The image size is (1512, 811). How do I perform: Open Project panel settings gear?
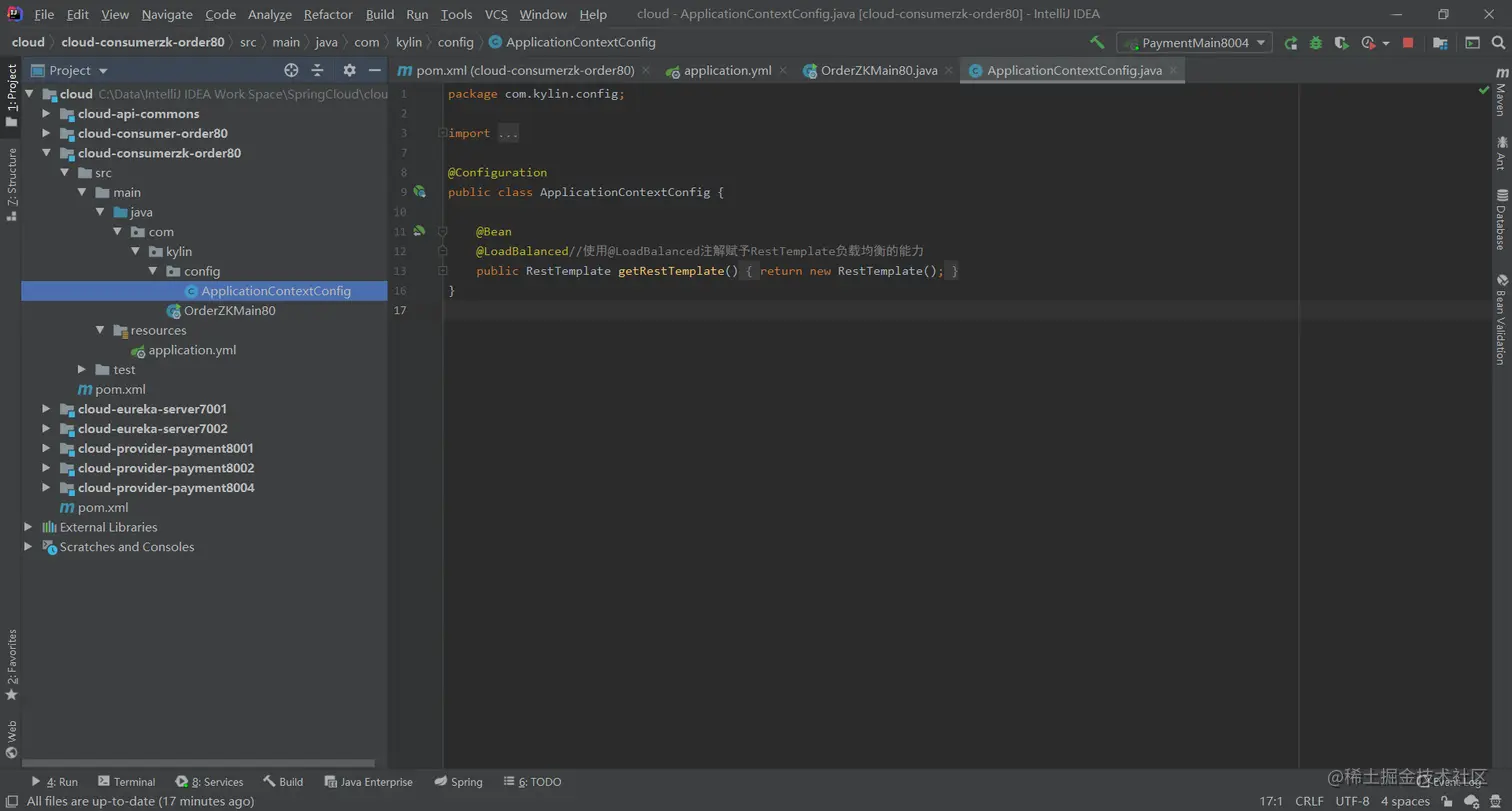click(349, 70)
